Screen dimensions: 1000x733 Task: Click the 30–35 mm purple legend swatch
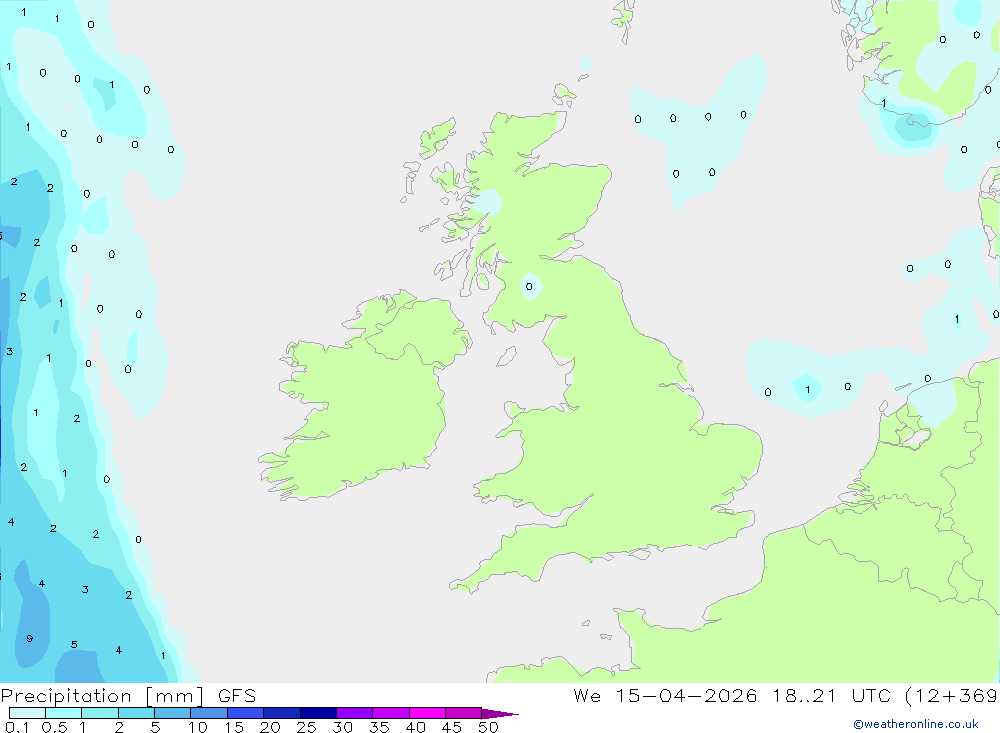354,713
